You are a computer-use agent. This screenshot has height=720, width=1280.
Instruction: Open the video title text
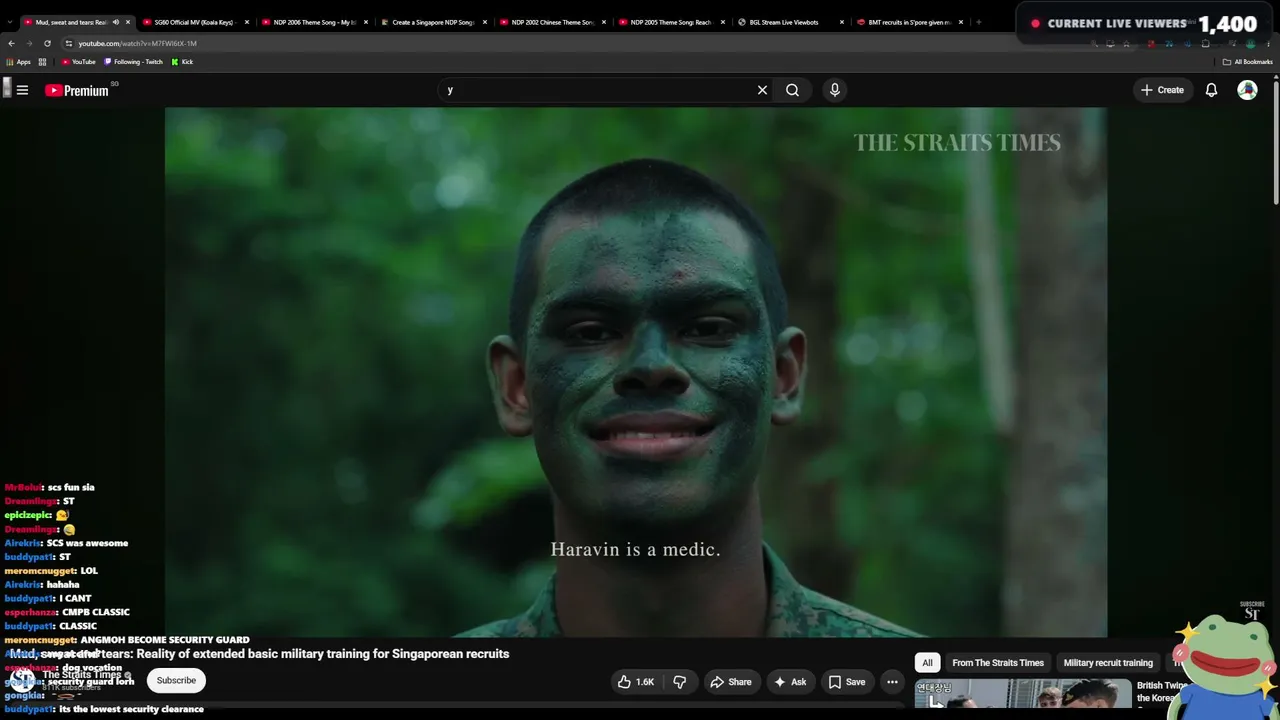coord(259,654)
